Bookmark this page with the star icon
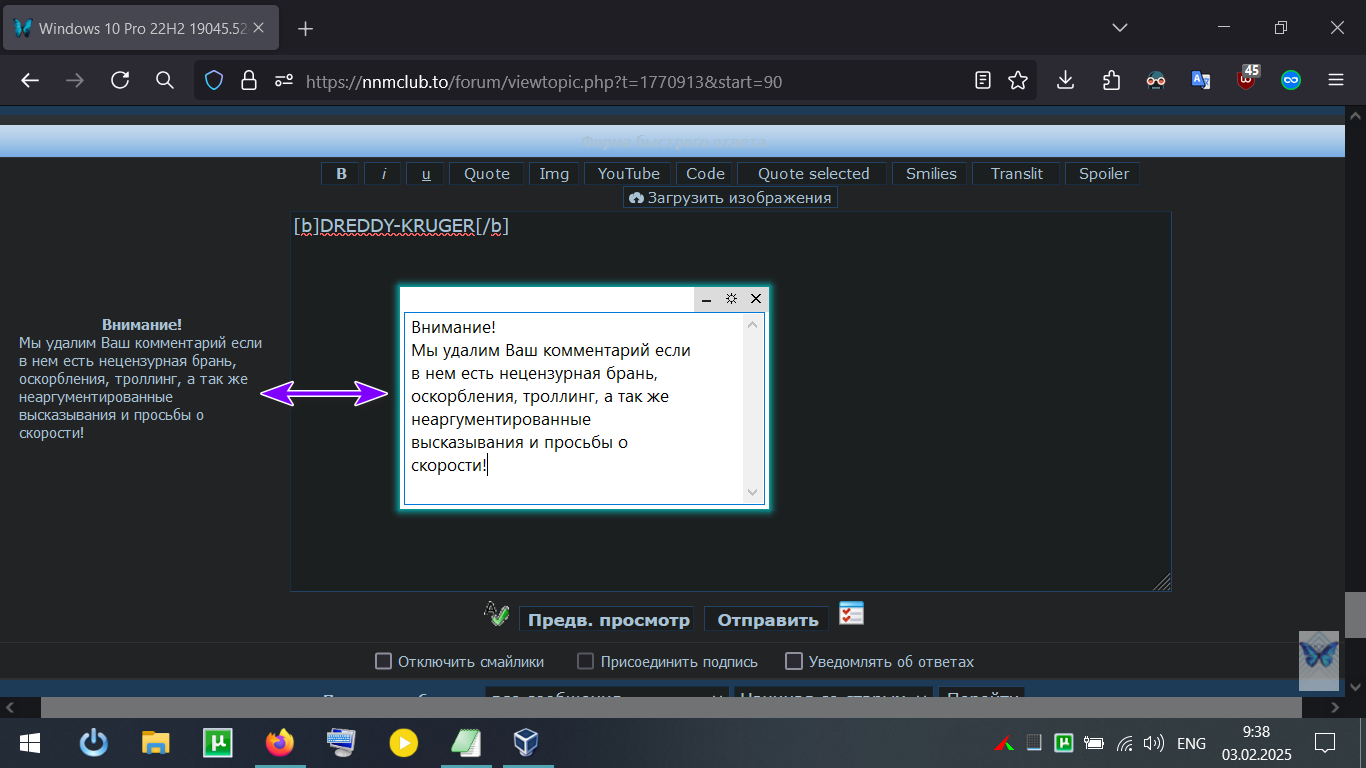This screenshot has height=768, width=1366. 1018,81
